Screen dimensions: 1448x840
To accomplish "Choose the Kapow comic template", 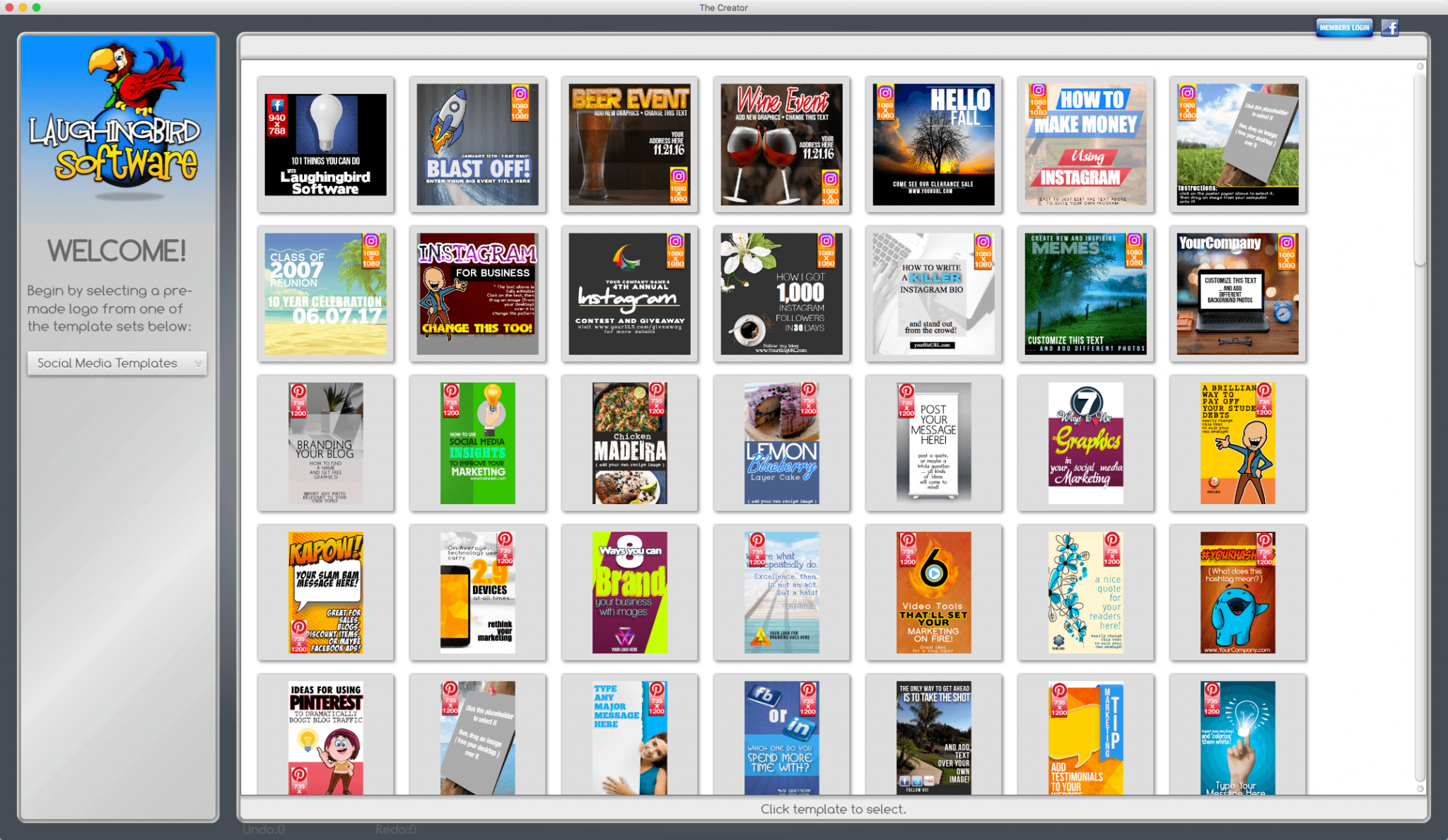I will point(325,593).
